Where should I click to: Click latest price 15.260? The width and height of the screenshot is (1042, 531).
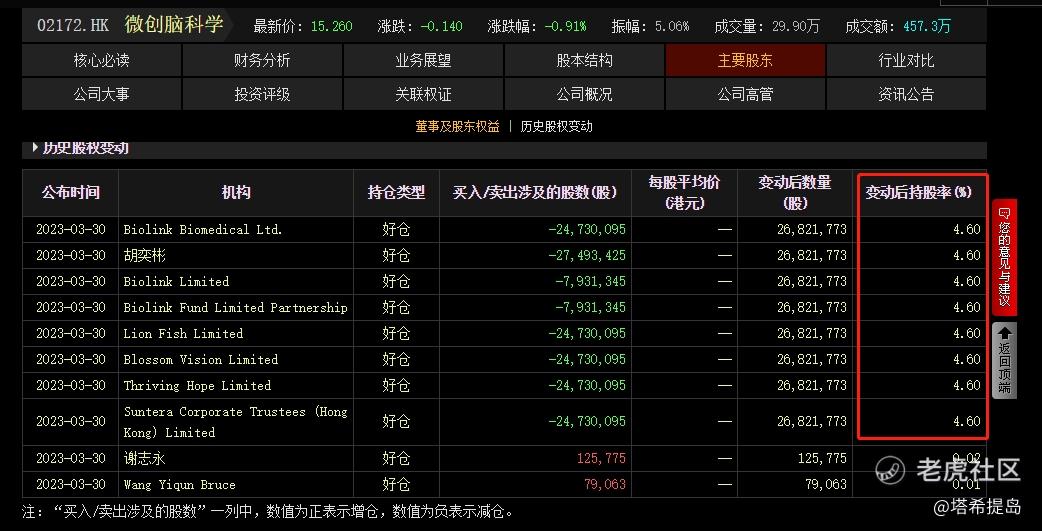pyautogui.click(x=332, y=27)
